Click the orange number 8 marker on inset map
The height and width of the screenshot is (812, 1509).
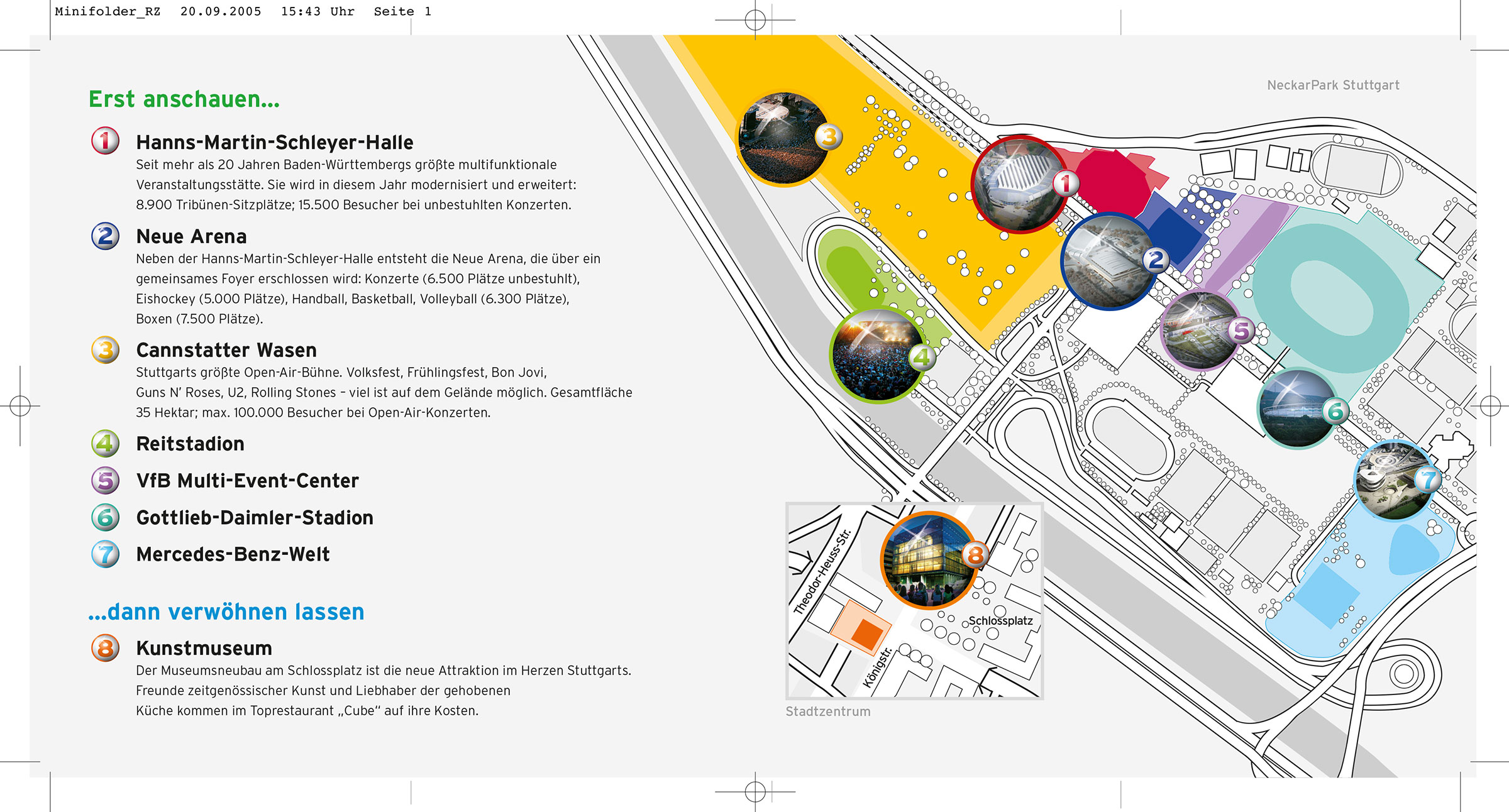(x=975, y=555)
